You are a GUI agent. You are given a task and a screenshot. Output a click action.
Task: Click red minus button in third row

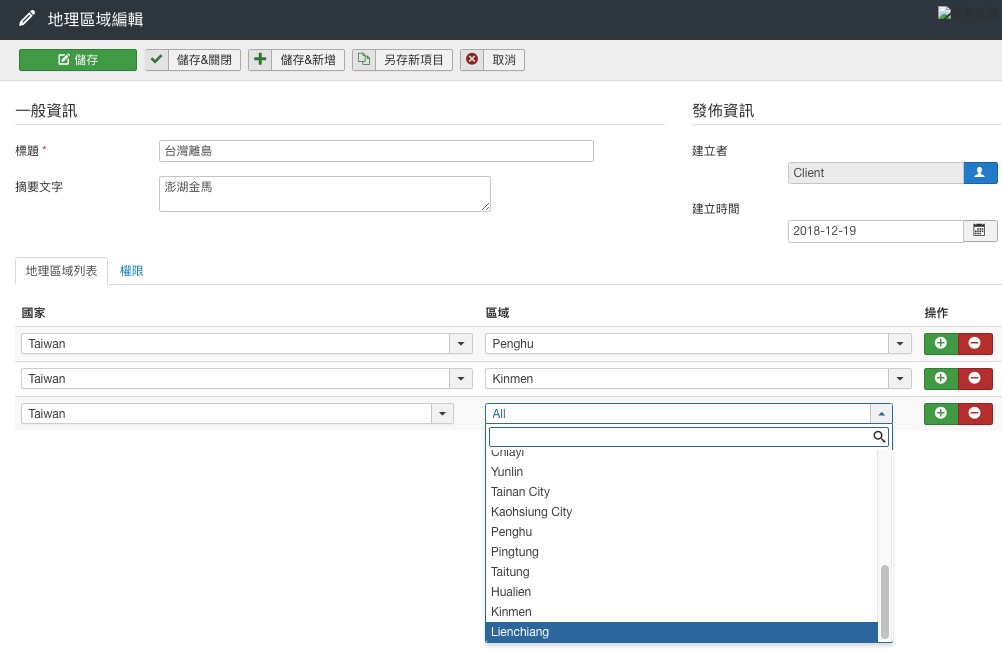(x=975, y=413)
